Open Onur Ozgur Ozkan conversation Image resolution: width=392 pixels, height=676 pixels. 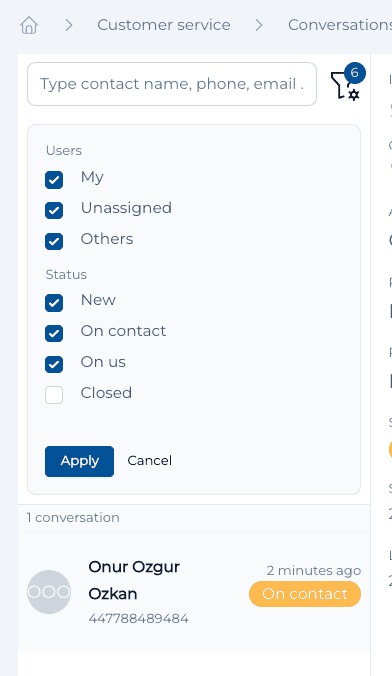click(x=194, y=592)
